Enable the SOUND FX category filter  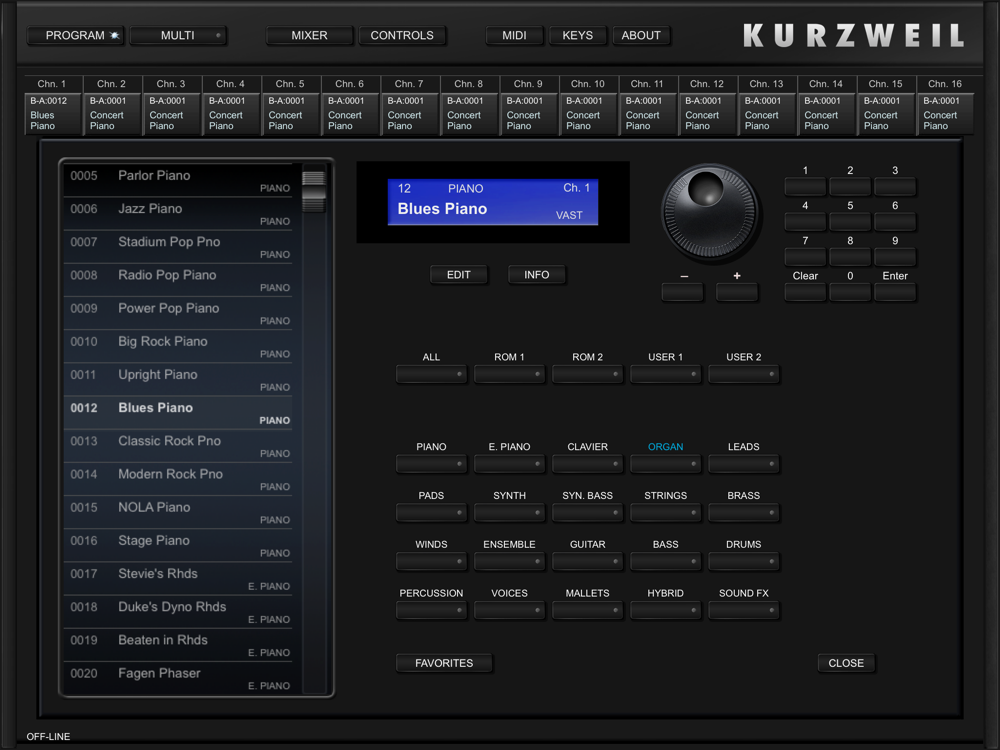(x=744, y=610)
